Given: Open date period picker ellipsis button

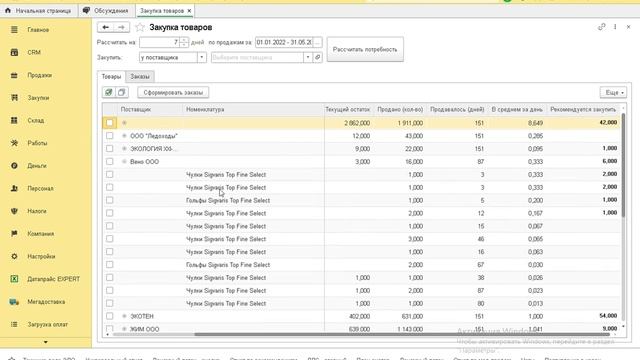Looking at the screenshot, I should (318, 42).
